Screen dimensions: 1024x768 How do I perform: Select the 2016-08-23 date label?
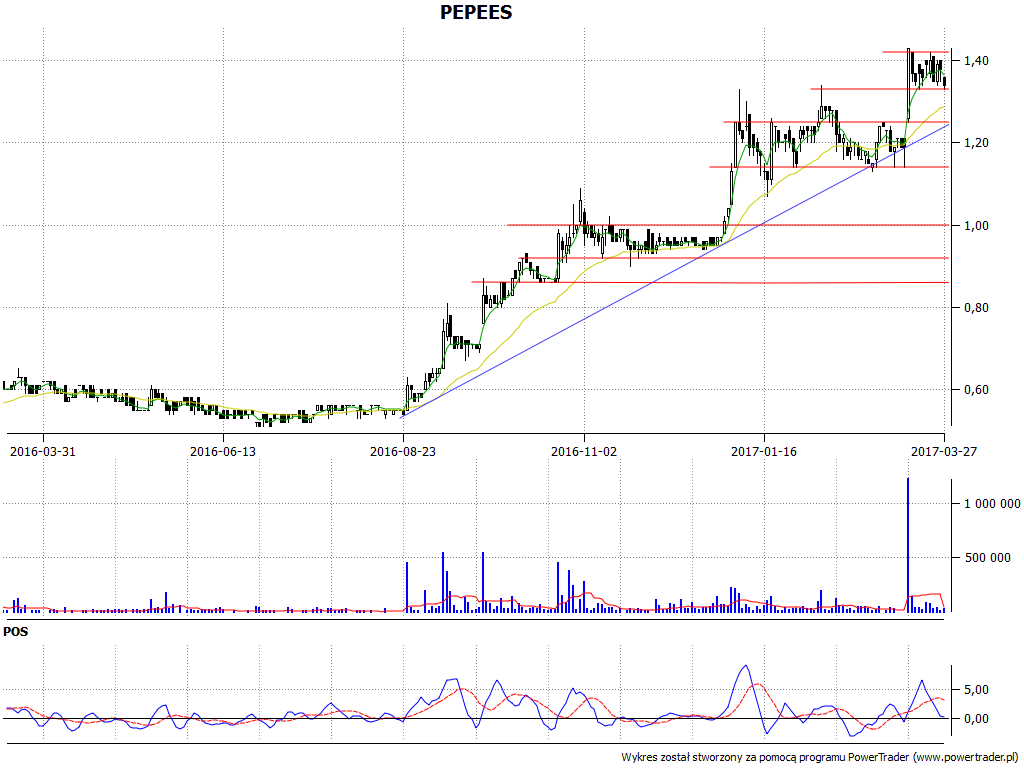pyautogui.click(x=403, y=451)
